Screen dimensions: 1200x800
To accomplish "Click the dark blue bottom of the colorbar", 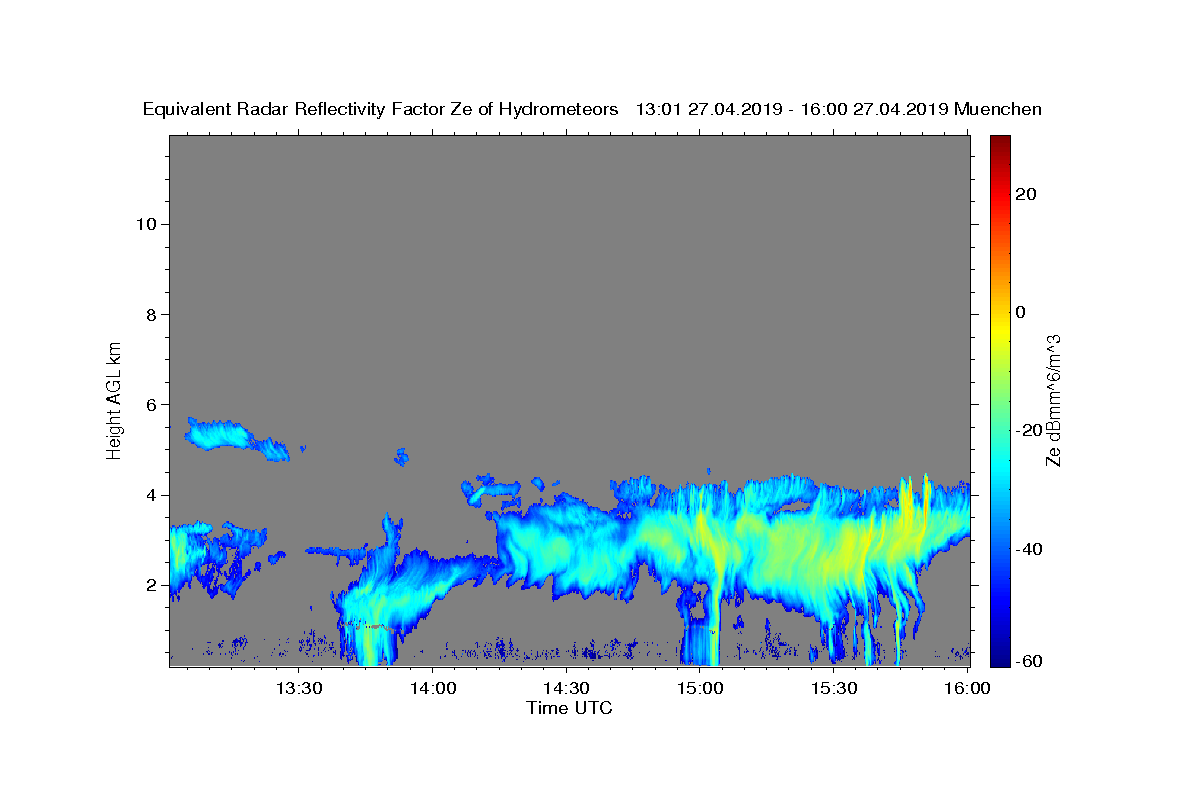I will [1000, 655].
